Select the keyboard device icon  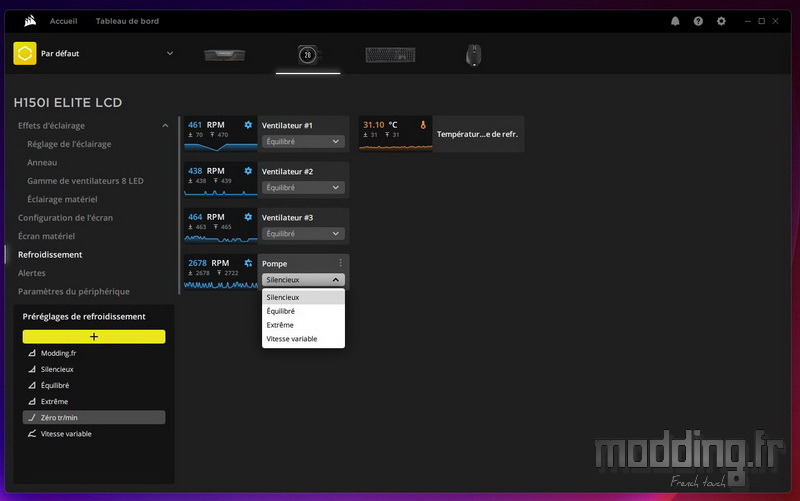coord(390,55)
